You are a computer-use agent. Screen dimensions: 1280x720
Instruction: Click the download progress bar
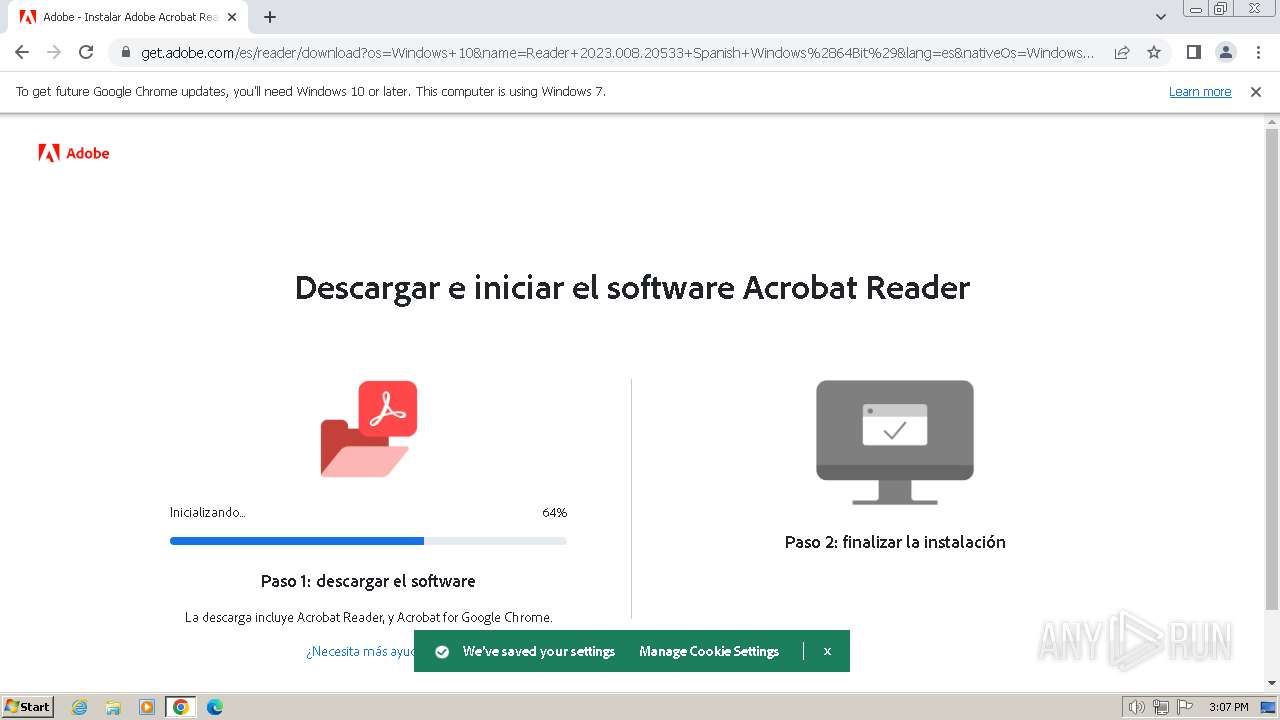click(x=368, y=541)
